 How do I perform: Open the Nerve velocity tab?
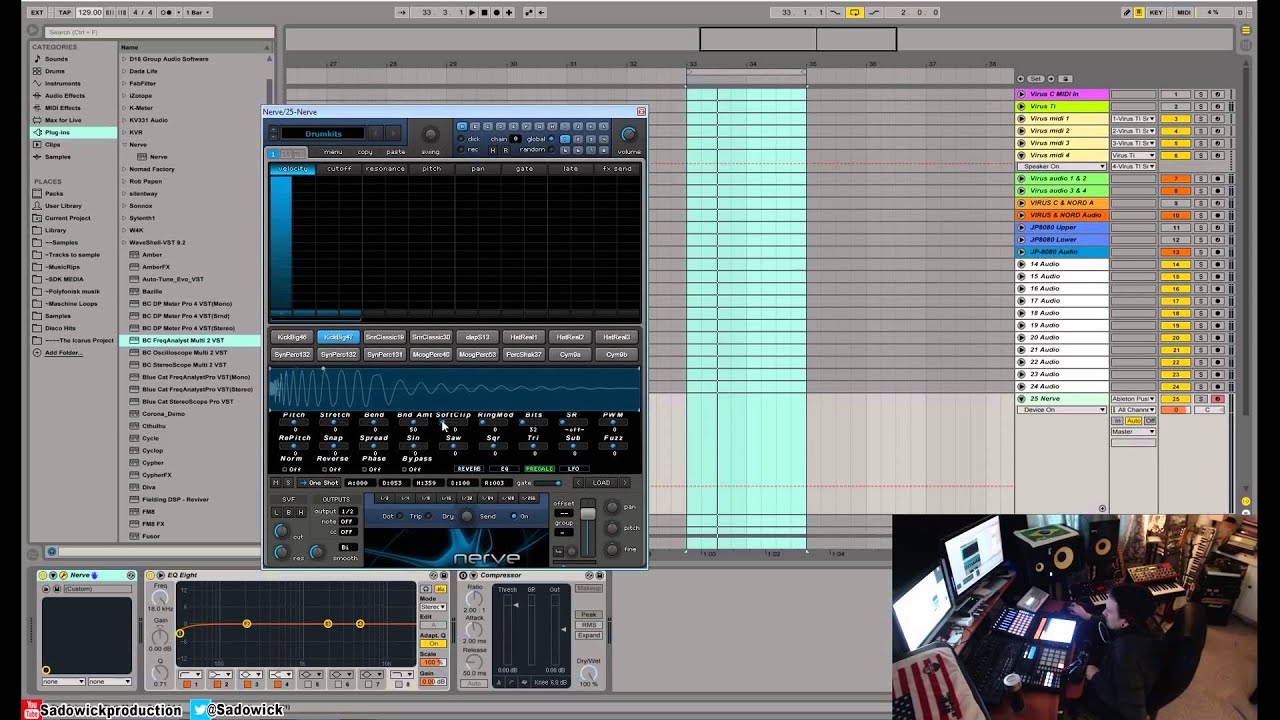point(293,168)
